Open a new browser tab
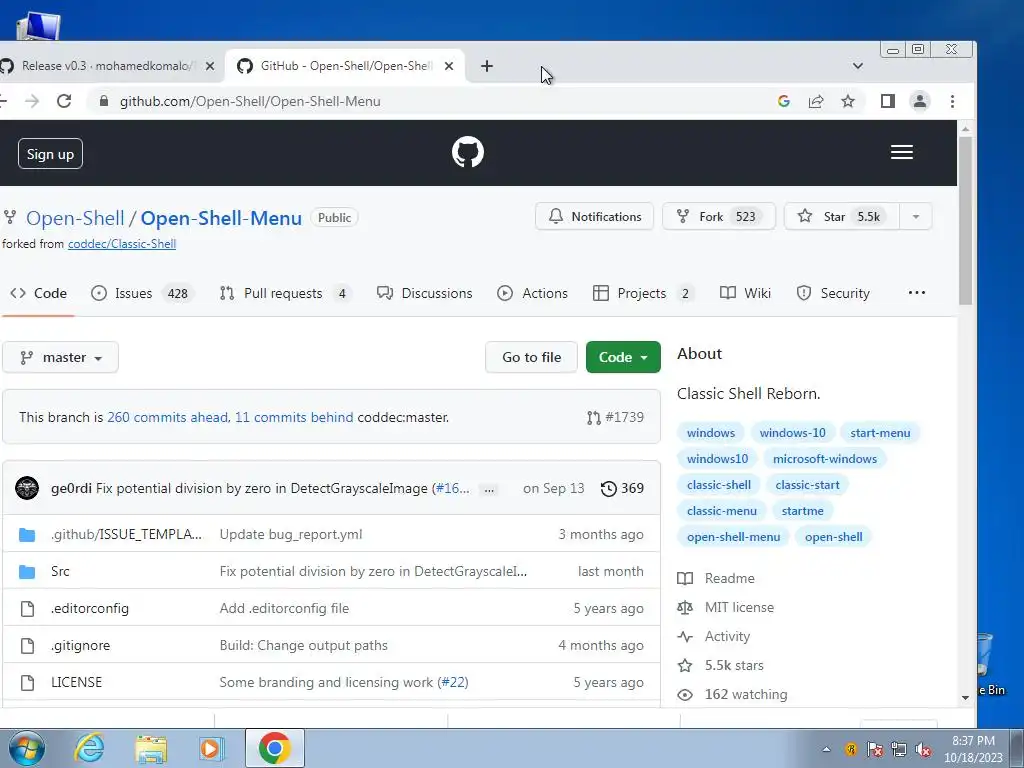The width and height of the screenshot is (1024, 768). (487, 66)
